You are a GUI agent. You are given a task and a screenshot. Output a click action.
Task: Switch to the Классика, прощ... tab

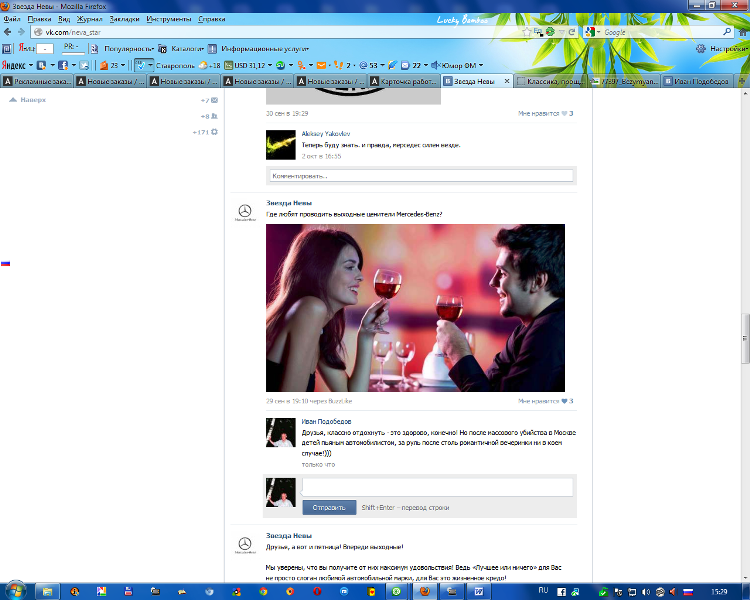551,81
